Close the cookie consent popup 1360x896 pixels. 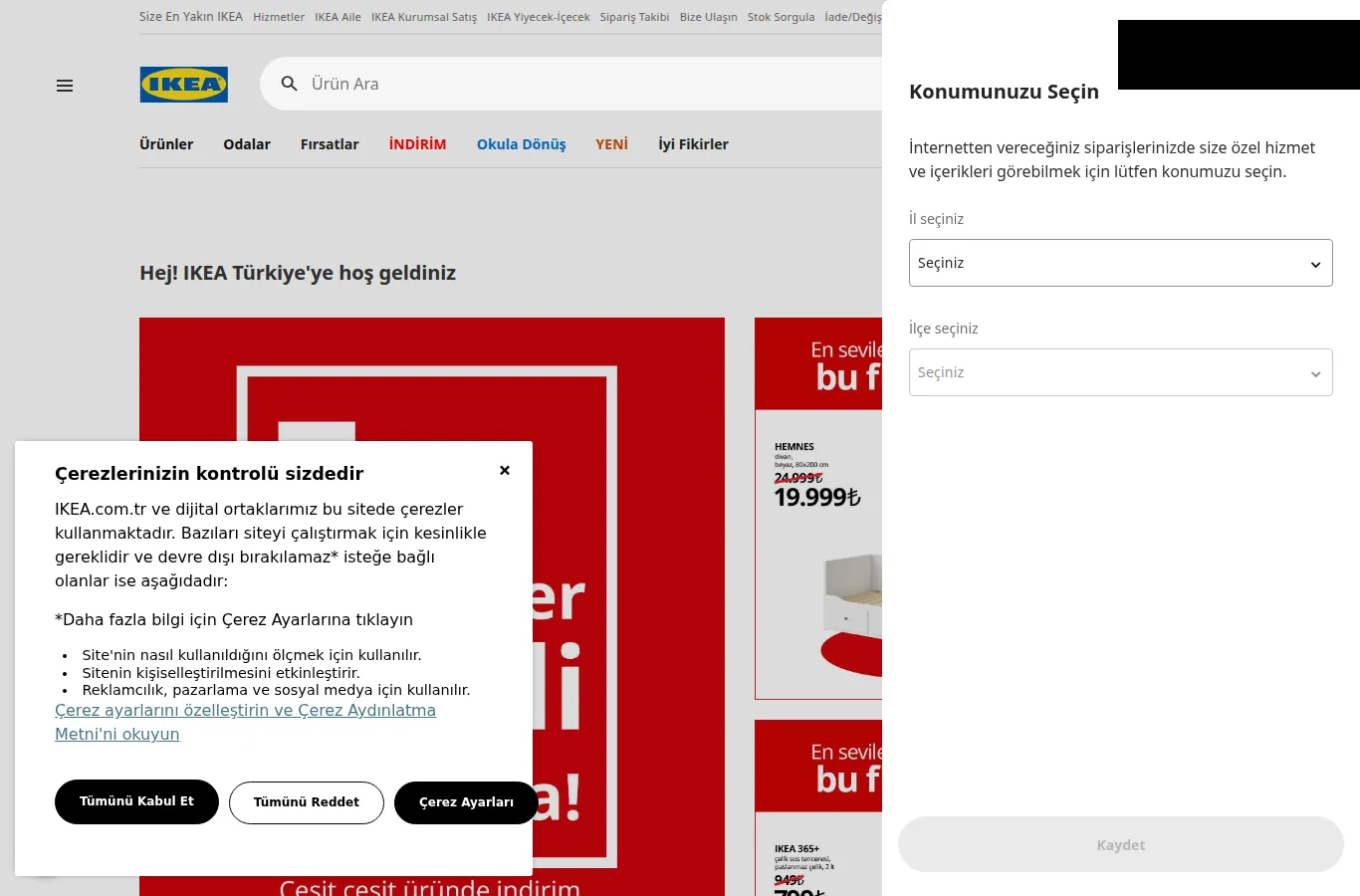coord(505,470)
